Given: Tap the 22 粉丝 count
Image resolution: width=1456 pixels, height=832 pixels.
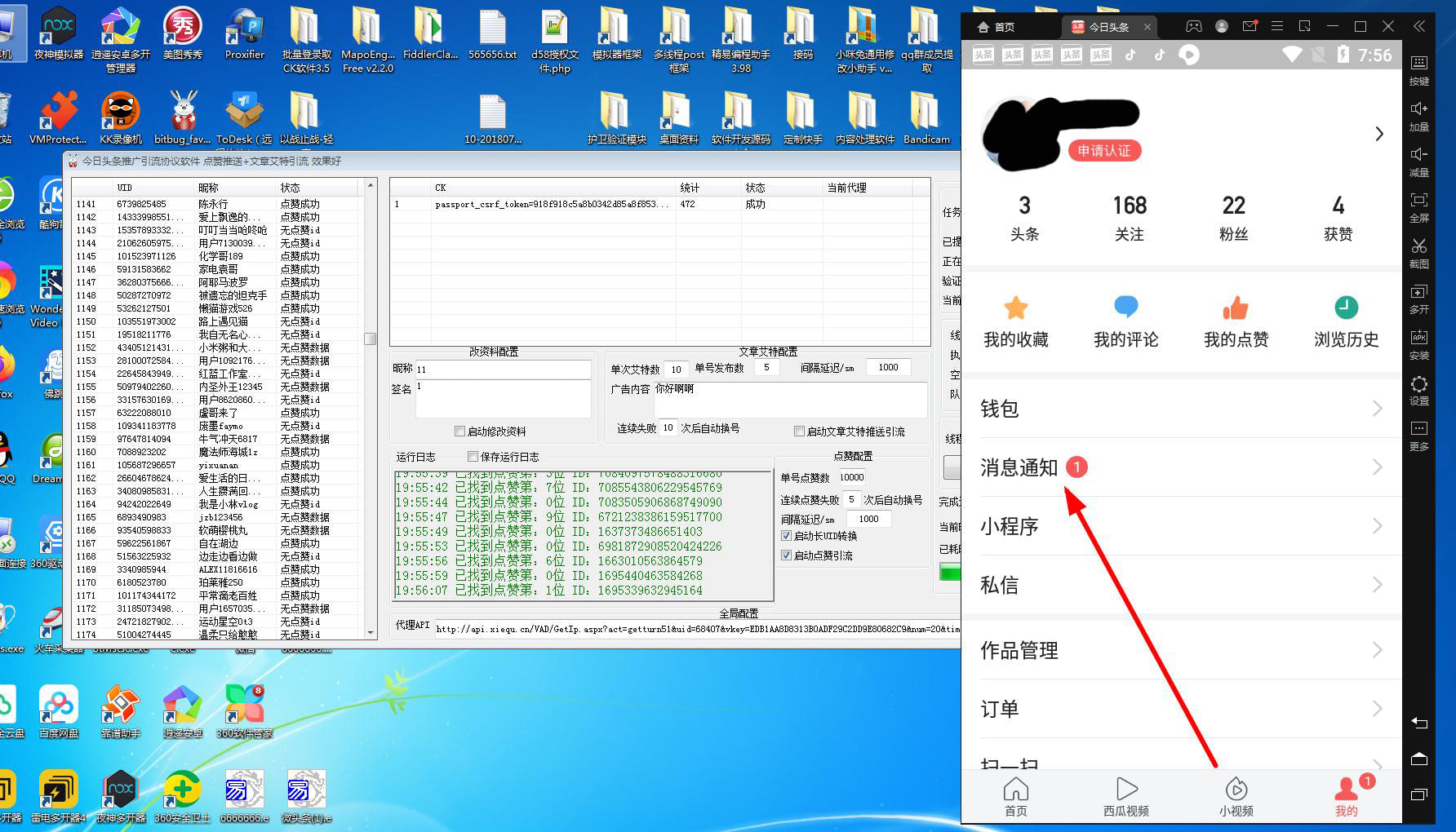Looking at the screenshot, I should (1233, 218).
